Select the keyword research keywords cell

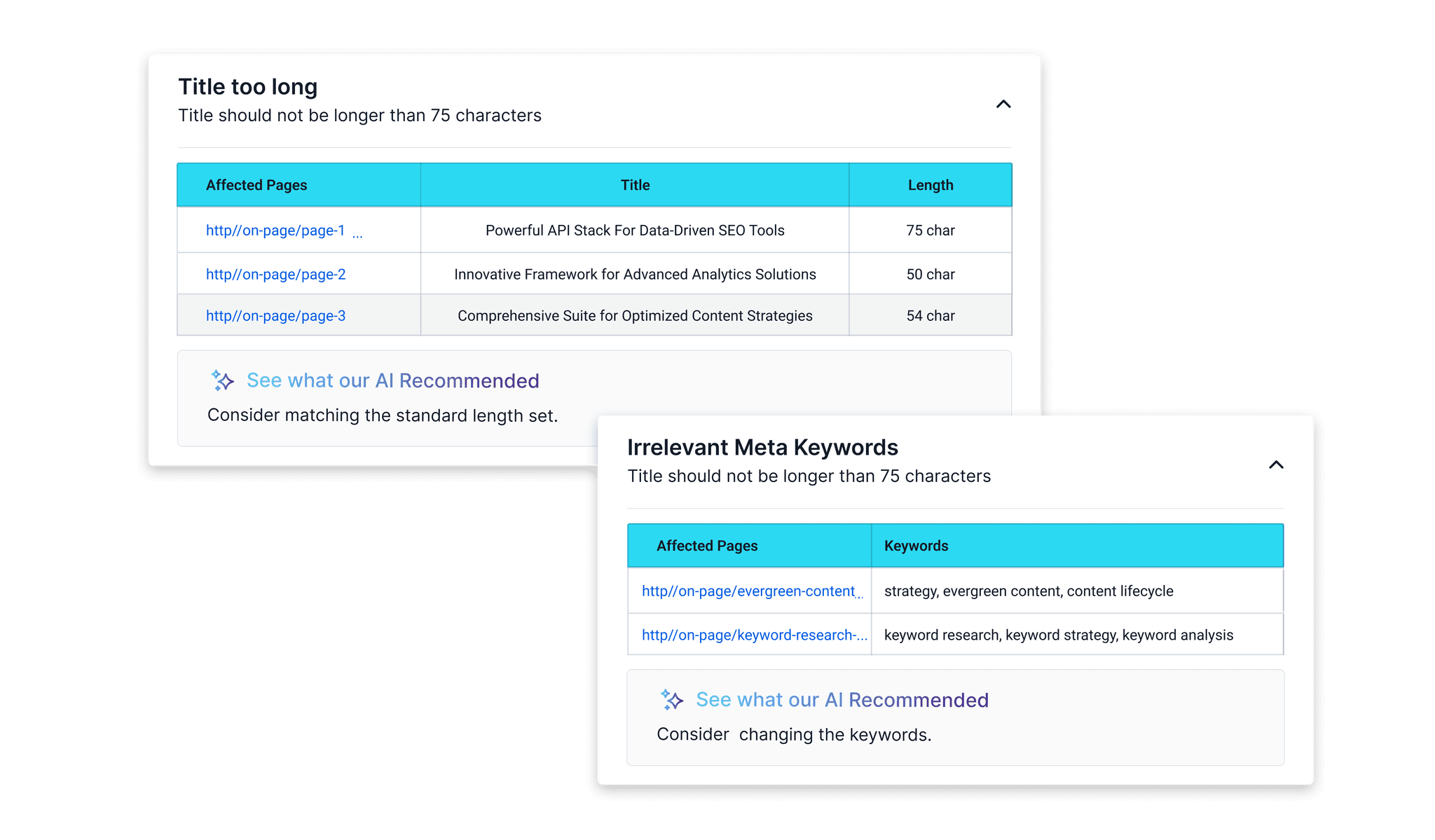click(x=1058, y=635)
